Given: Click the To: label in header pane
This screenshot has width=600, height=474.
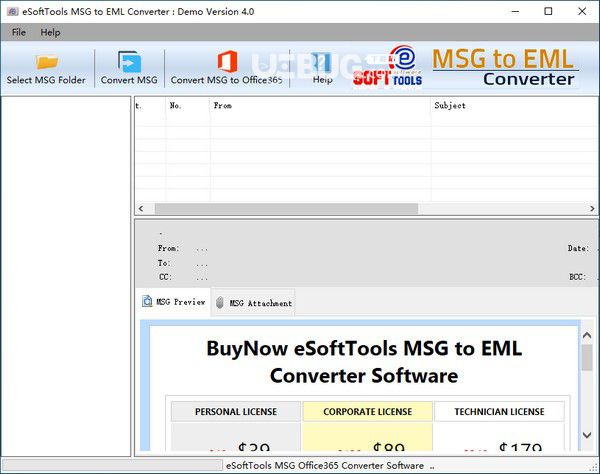Looking at the screenshot, I should point(164,263).
